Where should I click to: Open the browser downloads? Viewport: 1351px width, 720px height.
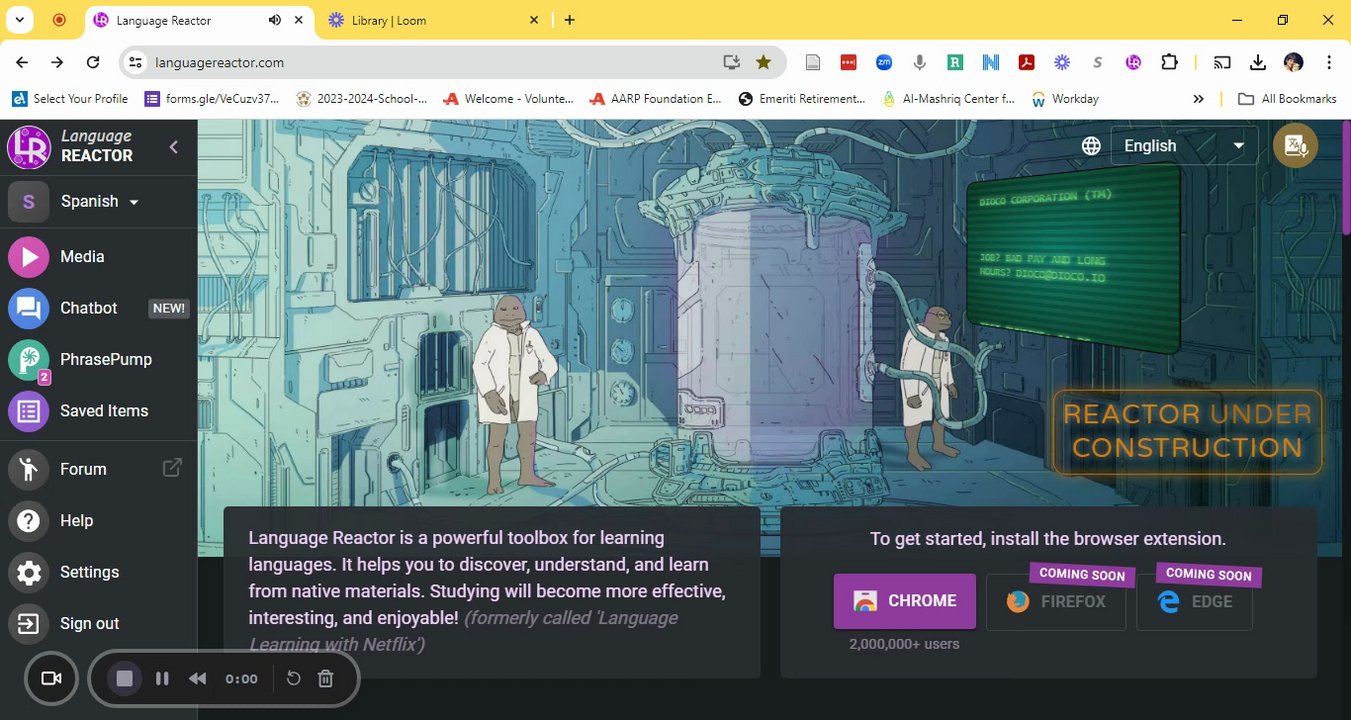(1258, 62)
